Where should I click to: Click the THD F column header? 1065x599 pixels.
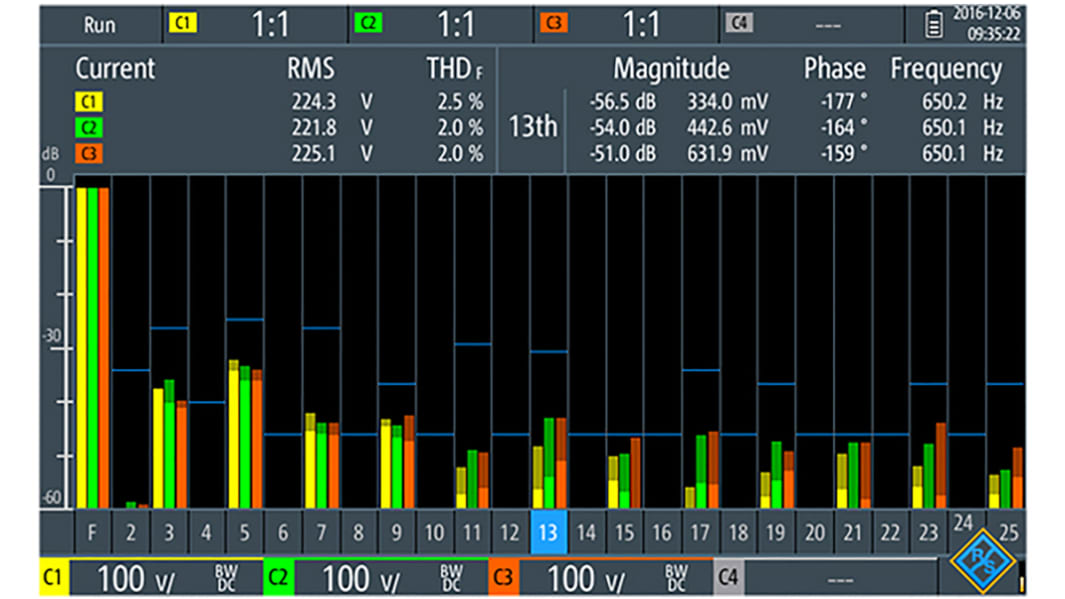[454, 69]
